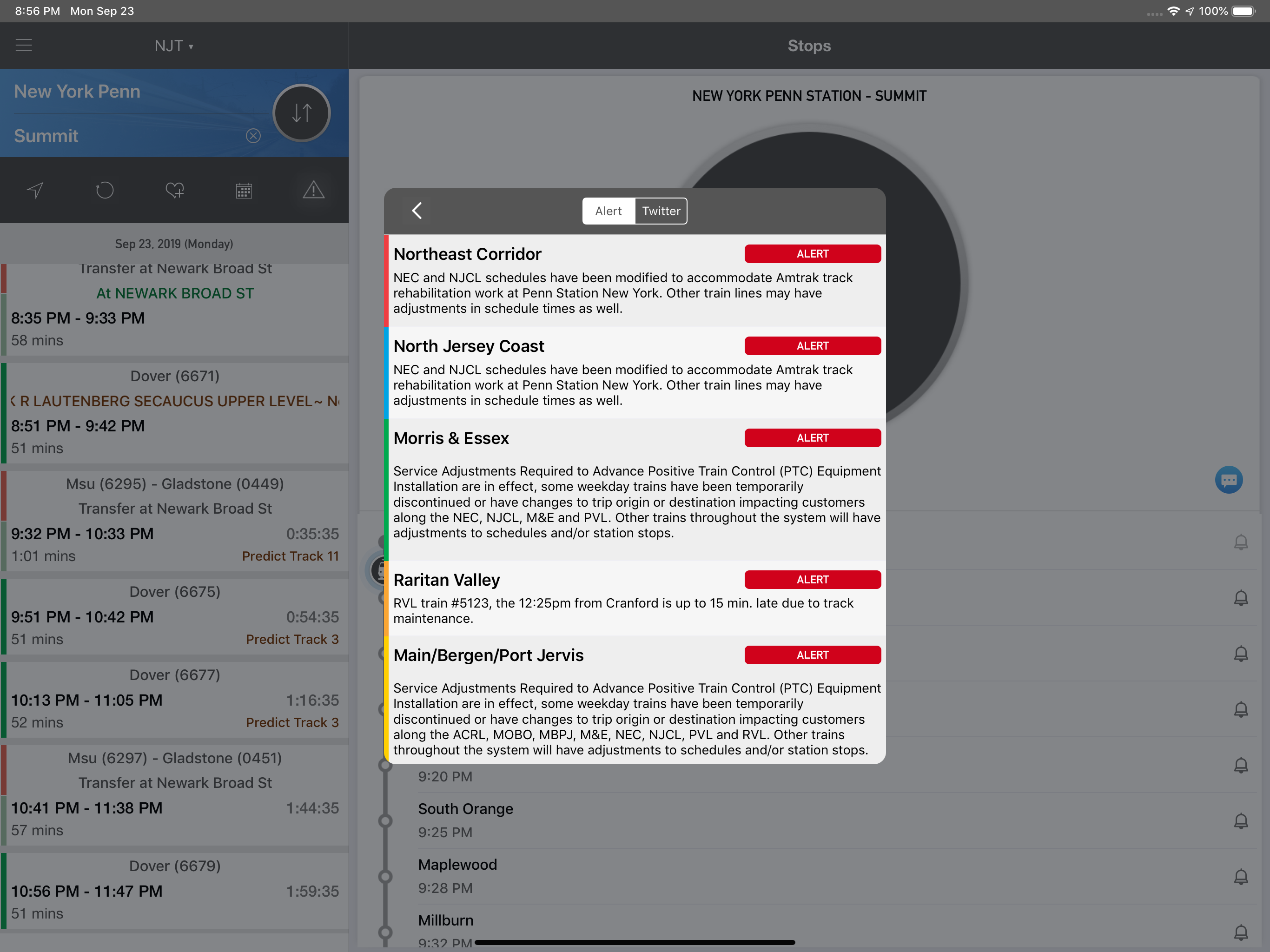Set bell reminder for Millburn

[1241, 932]
